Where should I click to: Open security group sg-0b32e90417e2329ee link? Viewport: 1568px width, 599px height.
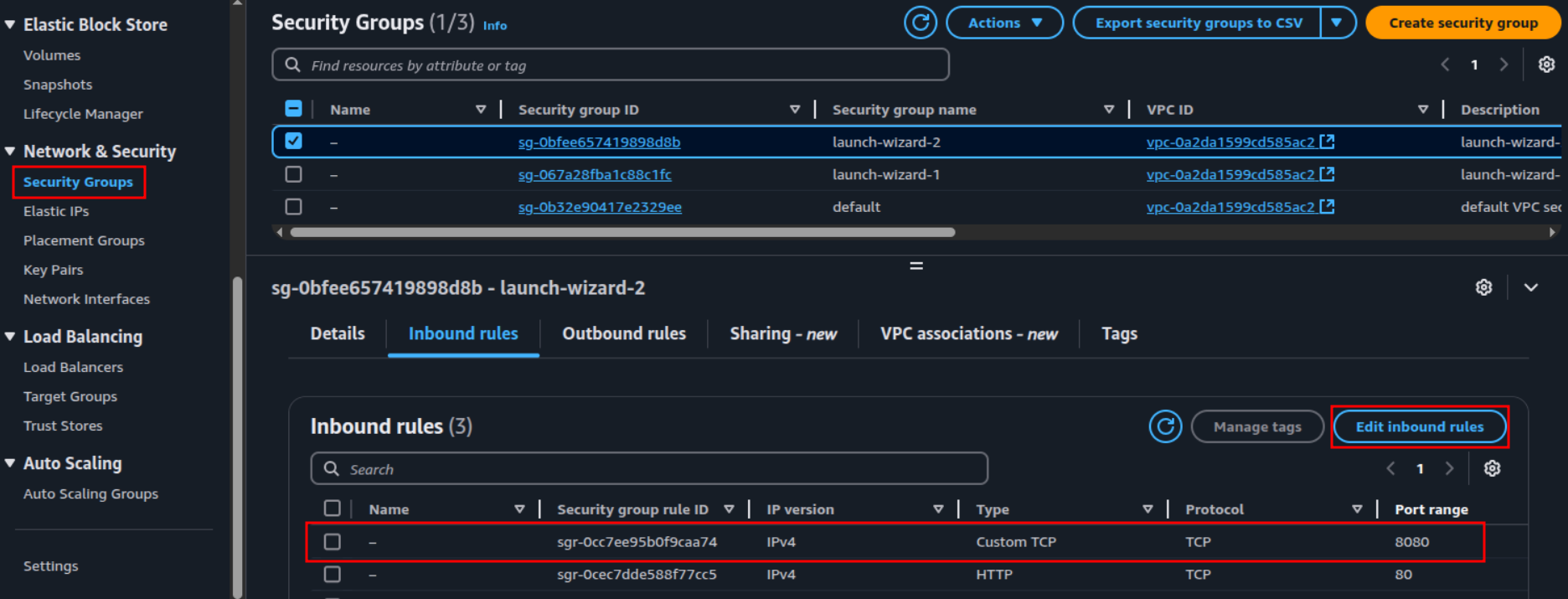pyautogui.click(x=600, y=207)
